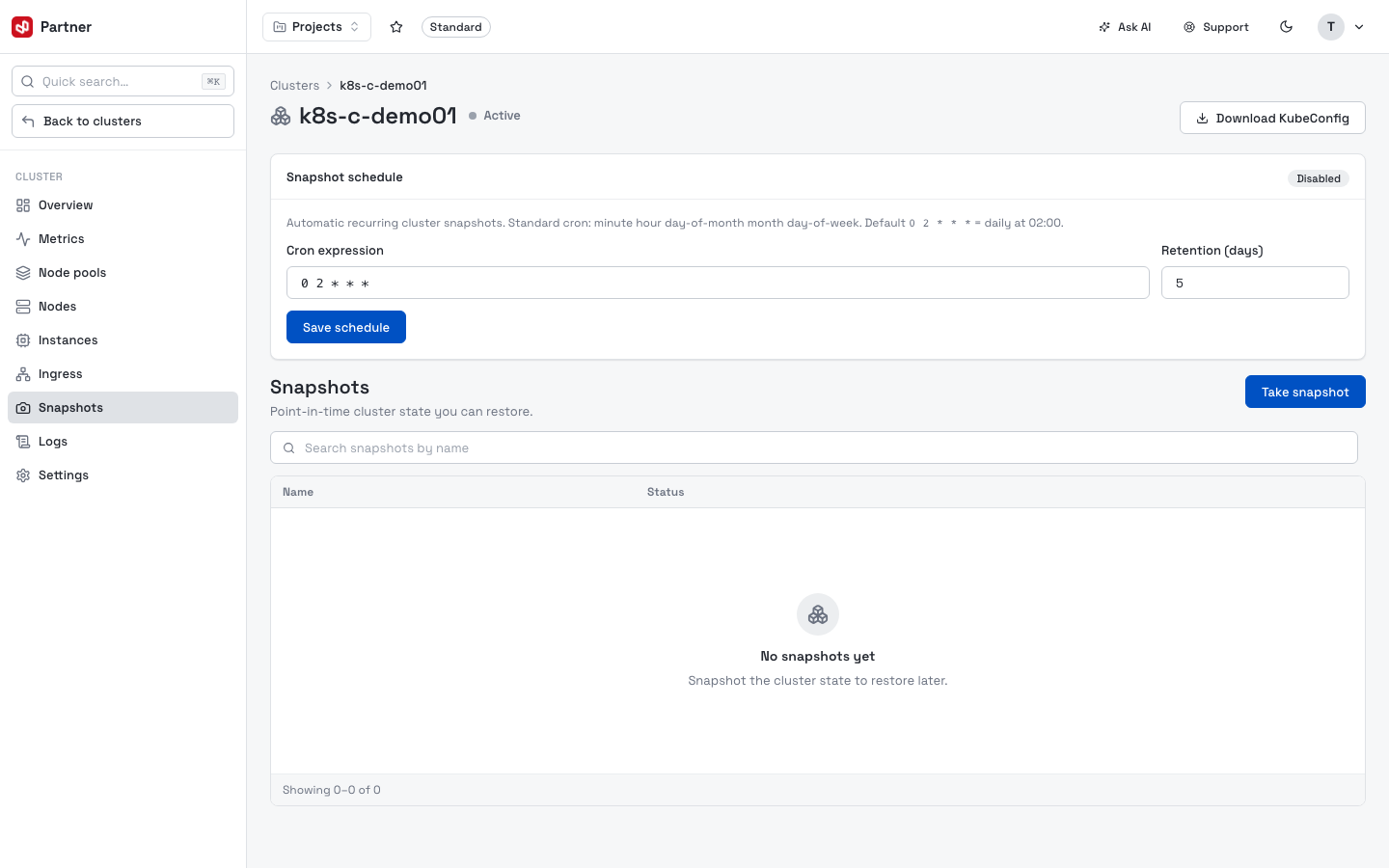The width and height of the screenshot is (1389, 868).
Task: Open the Ask AI assistant
Action: [x=1125, y=27]
